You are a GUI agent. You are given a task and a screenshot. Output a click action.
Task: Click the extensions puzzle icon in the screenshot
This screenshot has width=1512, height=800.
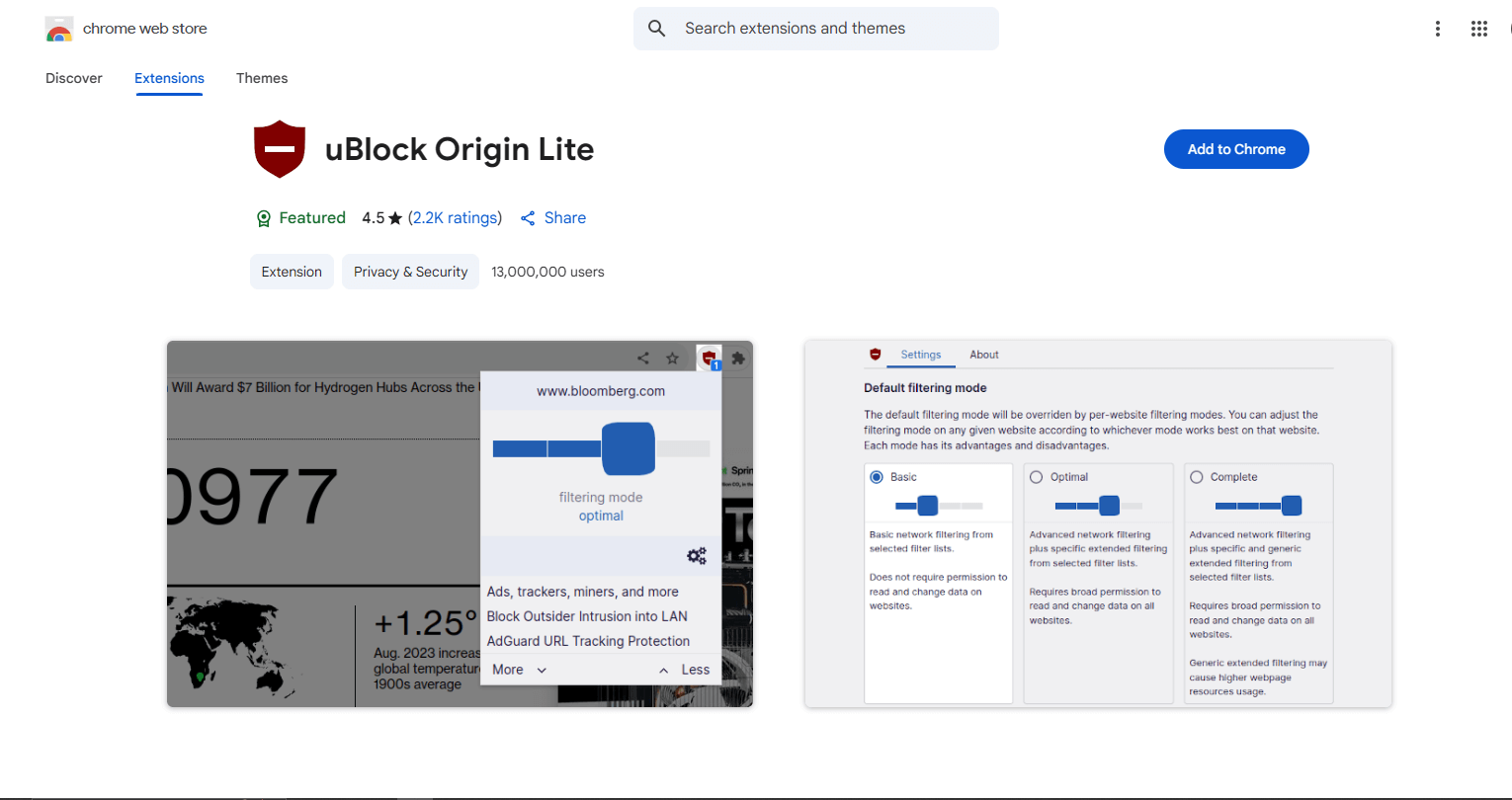tap(737, 359)
